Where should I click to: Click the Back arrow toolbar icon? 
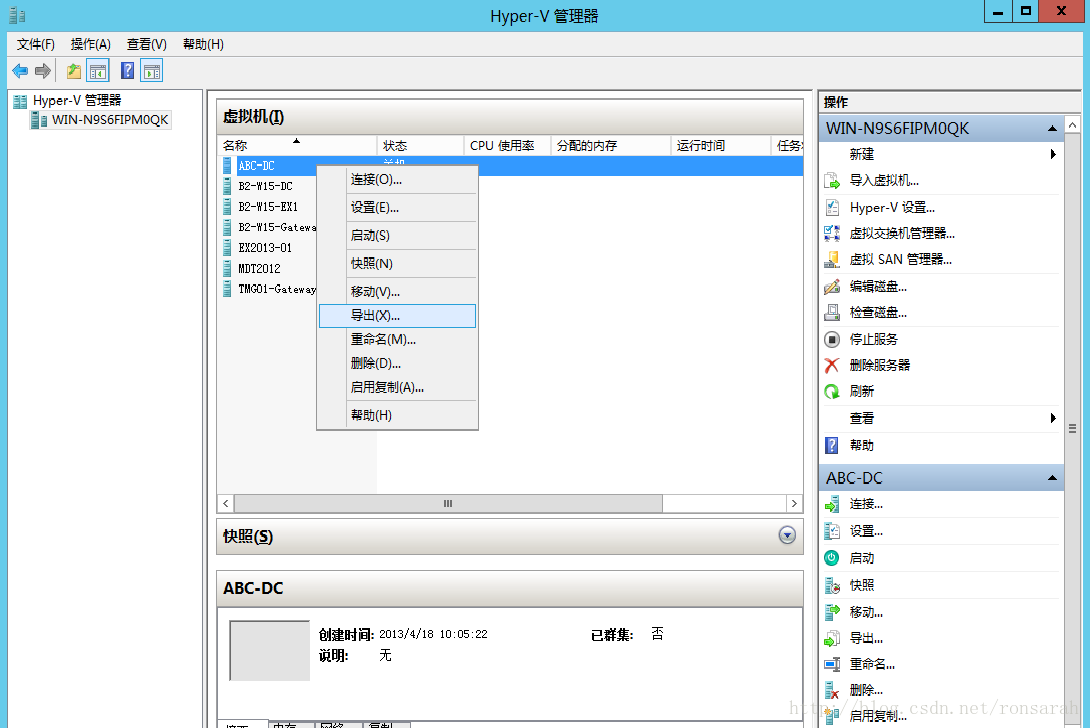point(20,71)
